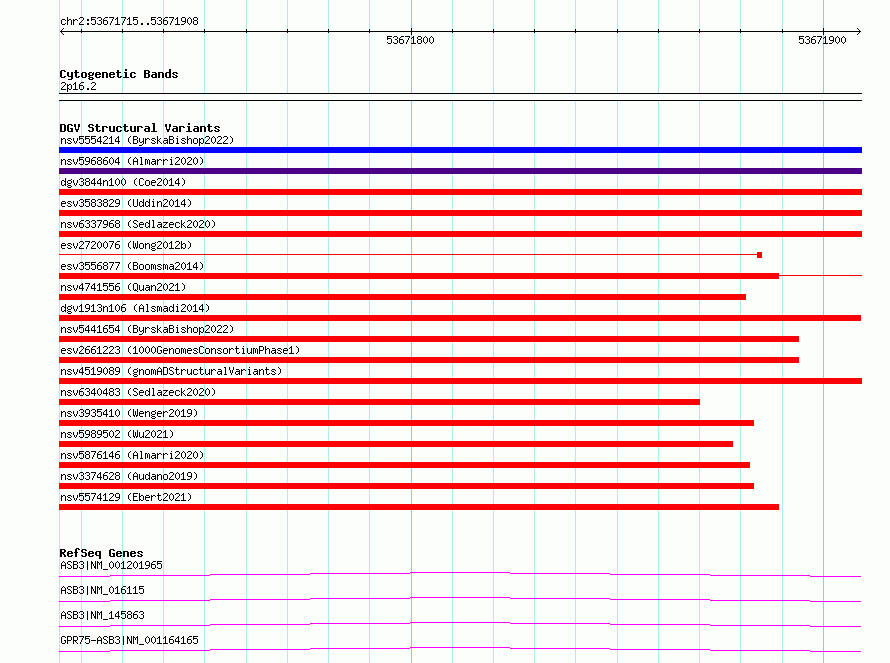Open nsv4519089 (gnomADStructuralVariants) label
The height and width of the screenshot is (663, 890).
point(171,371)
